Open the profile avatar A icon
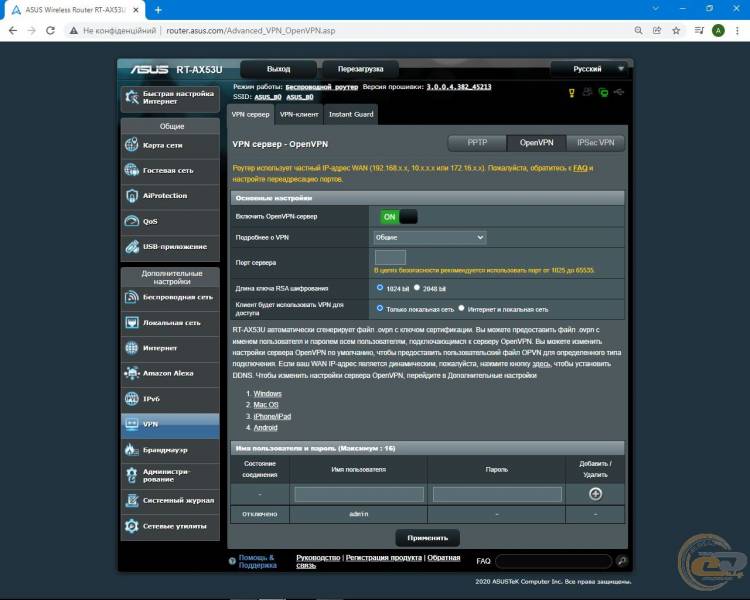The image size is (750, 600). coord(718,31)
